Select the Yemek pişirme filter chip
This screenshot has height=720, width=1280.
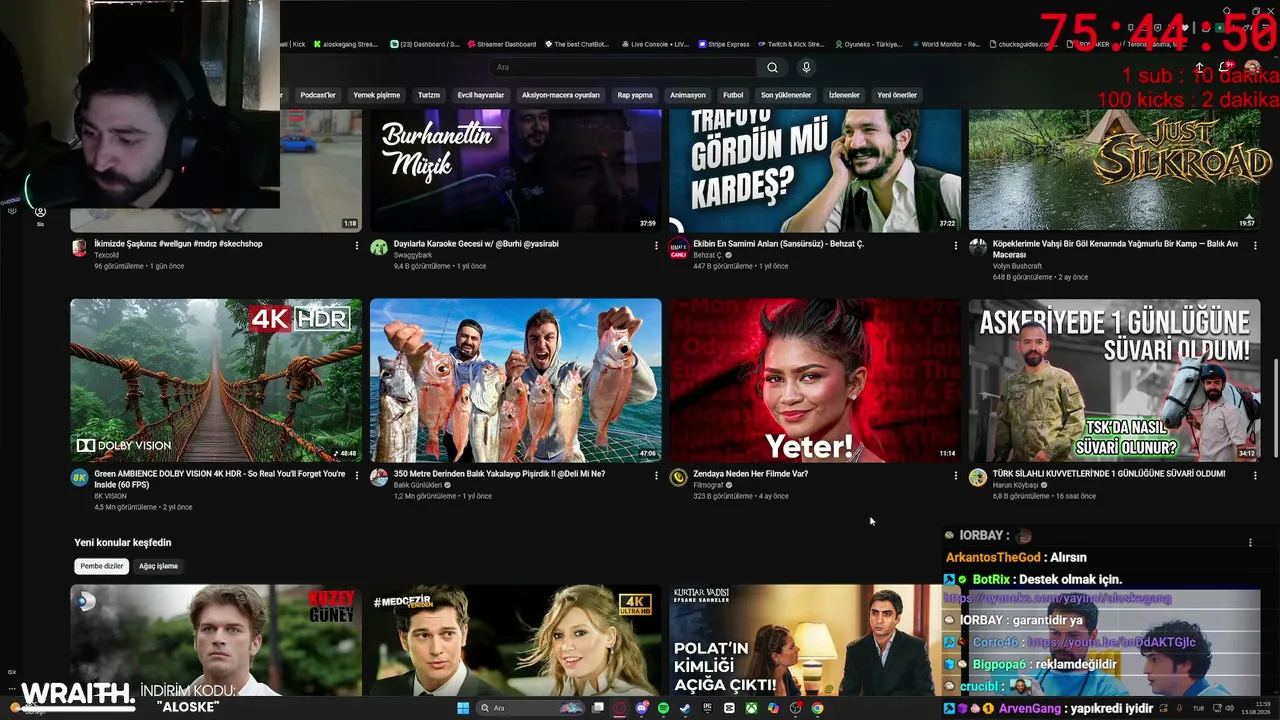377,95
